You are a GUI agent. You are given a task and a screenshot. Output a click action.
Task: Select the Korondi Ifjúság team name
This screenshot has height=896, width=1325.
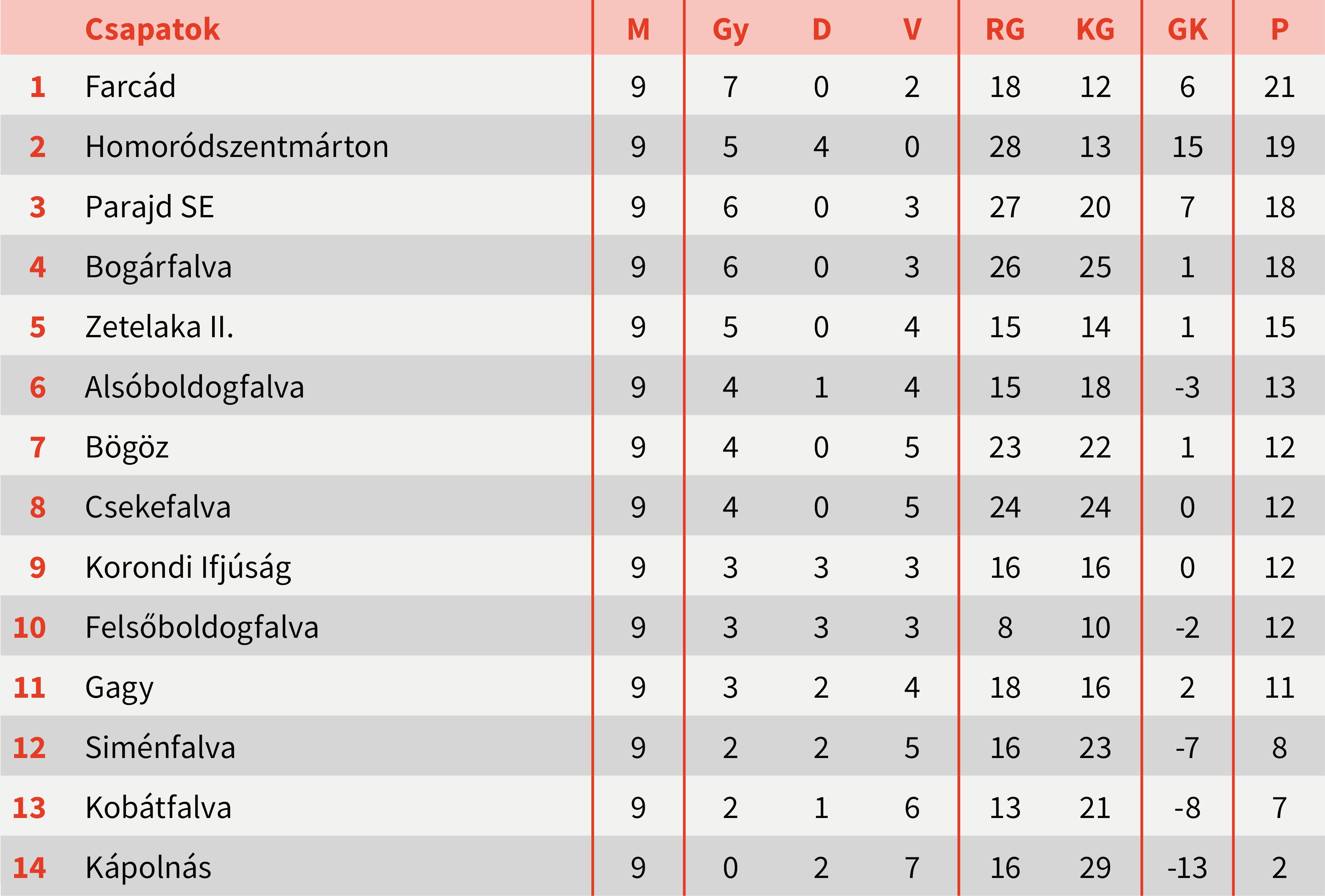(x=188, y=567)
